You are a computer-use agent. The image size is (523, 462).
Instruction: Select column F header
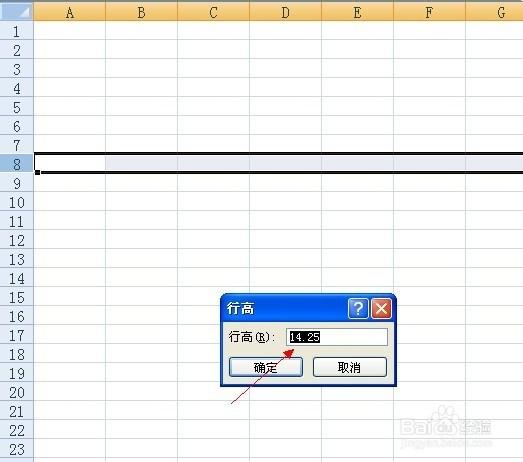tap(430, 12)
